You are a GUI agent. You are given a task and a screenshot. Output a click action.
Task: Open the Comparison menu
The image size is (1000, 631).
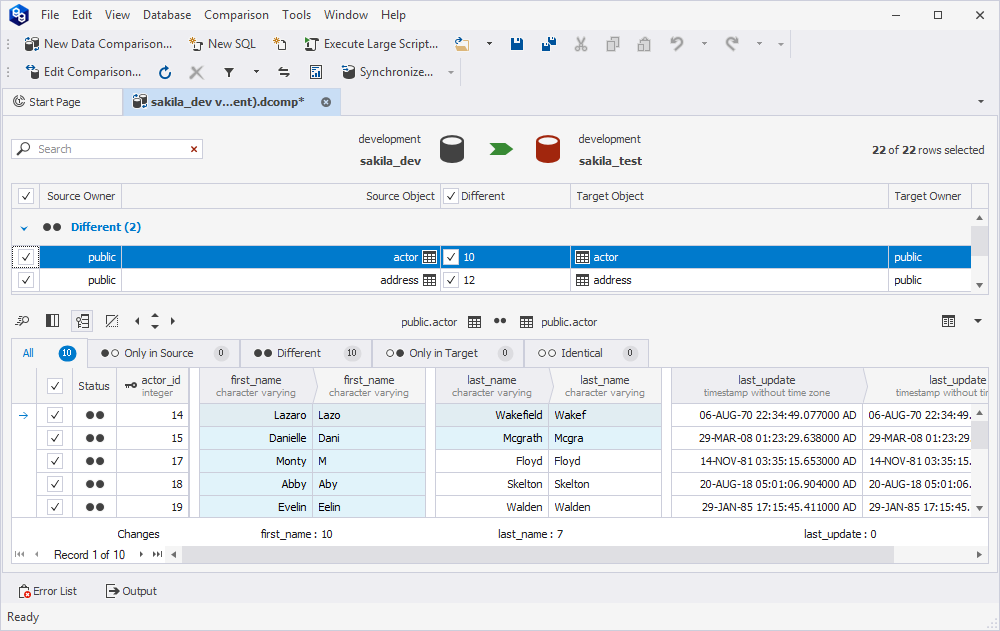(236, 15)
